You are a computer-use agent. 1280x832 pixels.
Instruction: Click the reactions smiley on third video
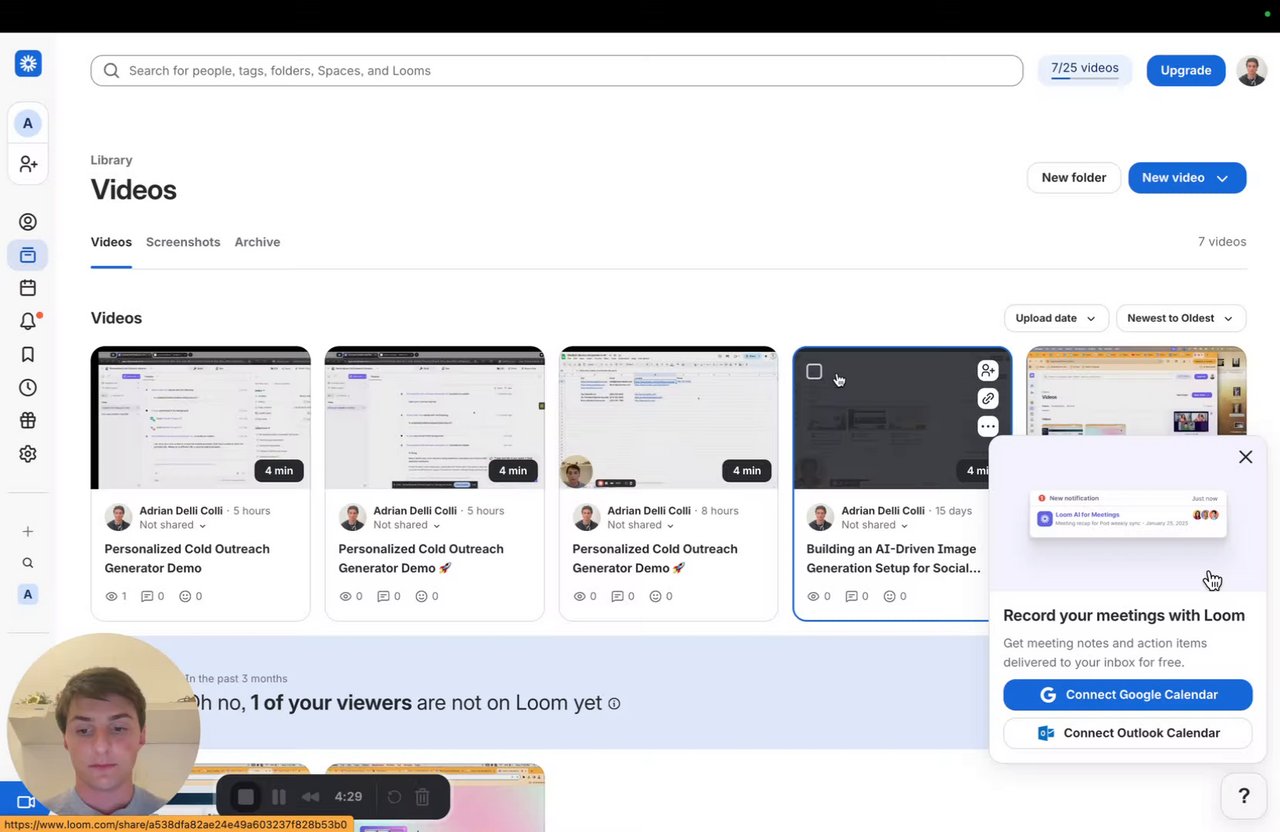[658, 596]
